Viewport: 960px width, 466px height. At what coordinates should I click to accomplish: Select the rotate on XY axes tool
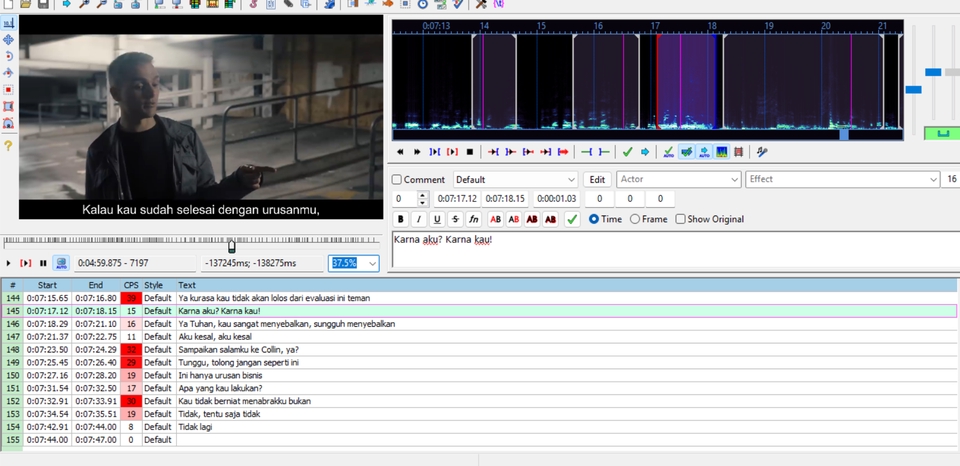(x=9, y=73)
